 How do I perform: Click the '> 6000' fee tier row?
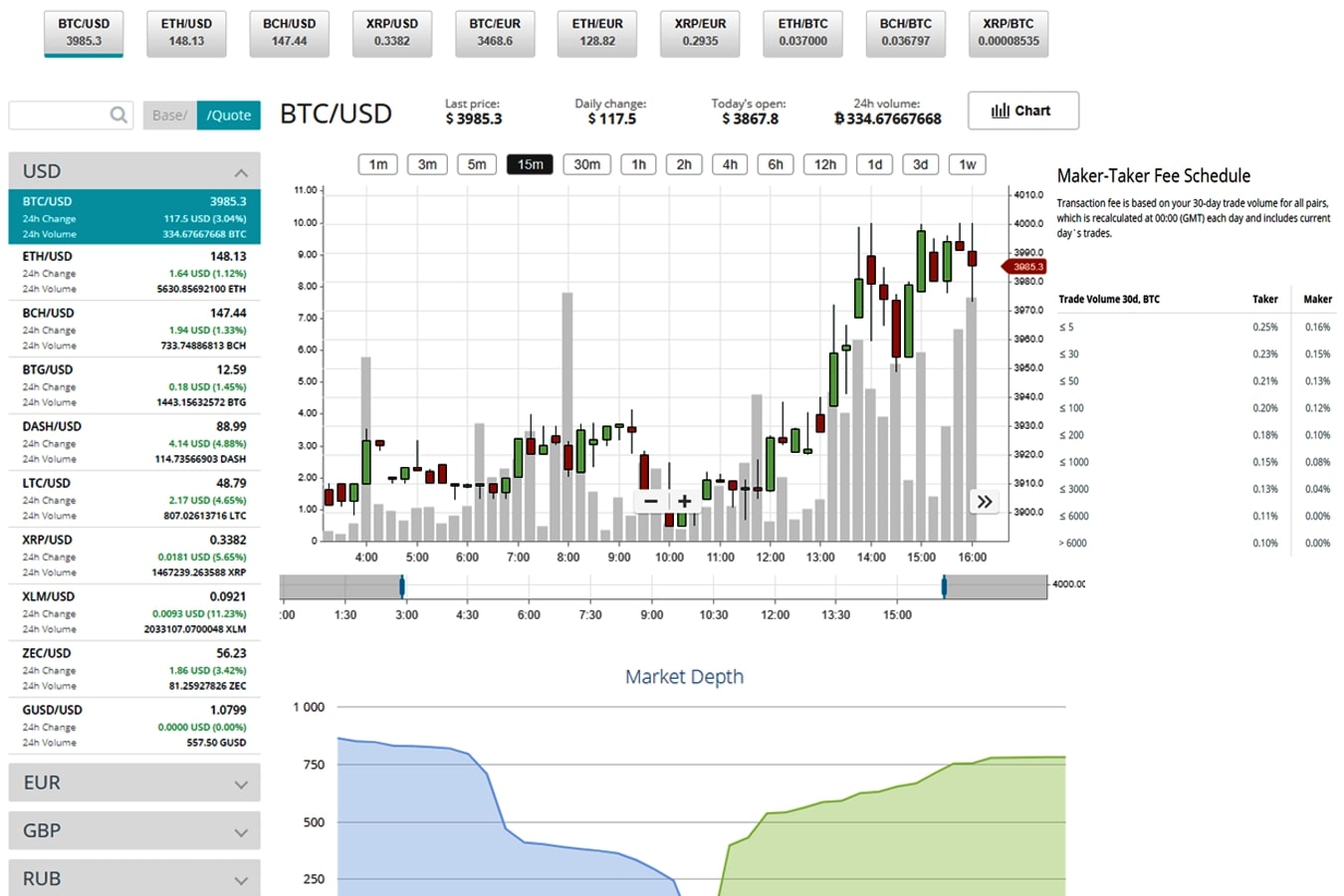click(1195, 543)
